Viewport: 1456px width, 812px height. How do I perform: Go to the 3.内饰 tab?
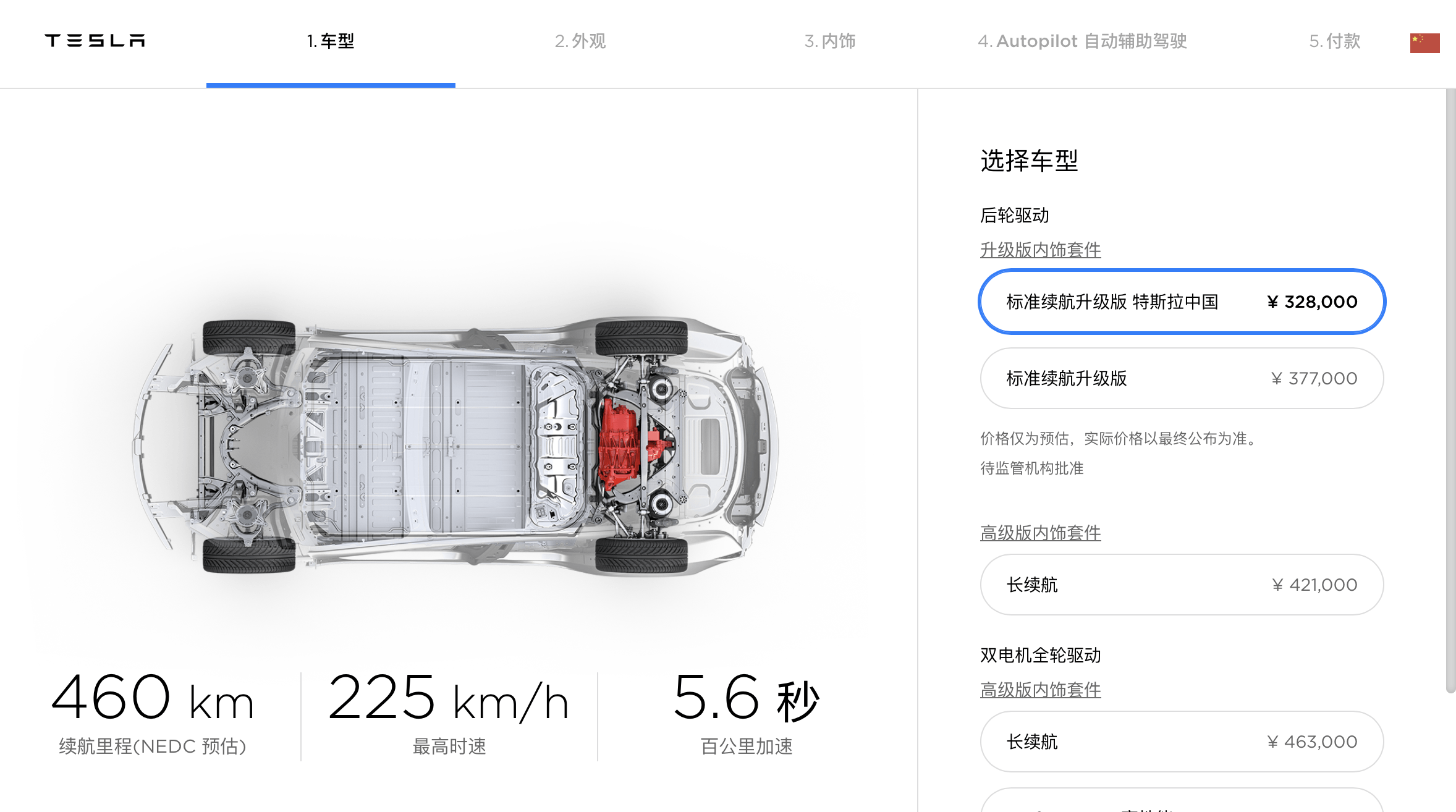tap(829, 41)
